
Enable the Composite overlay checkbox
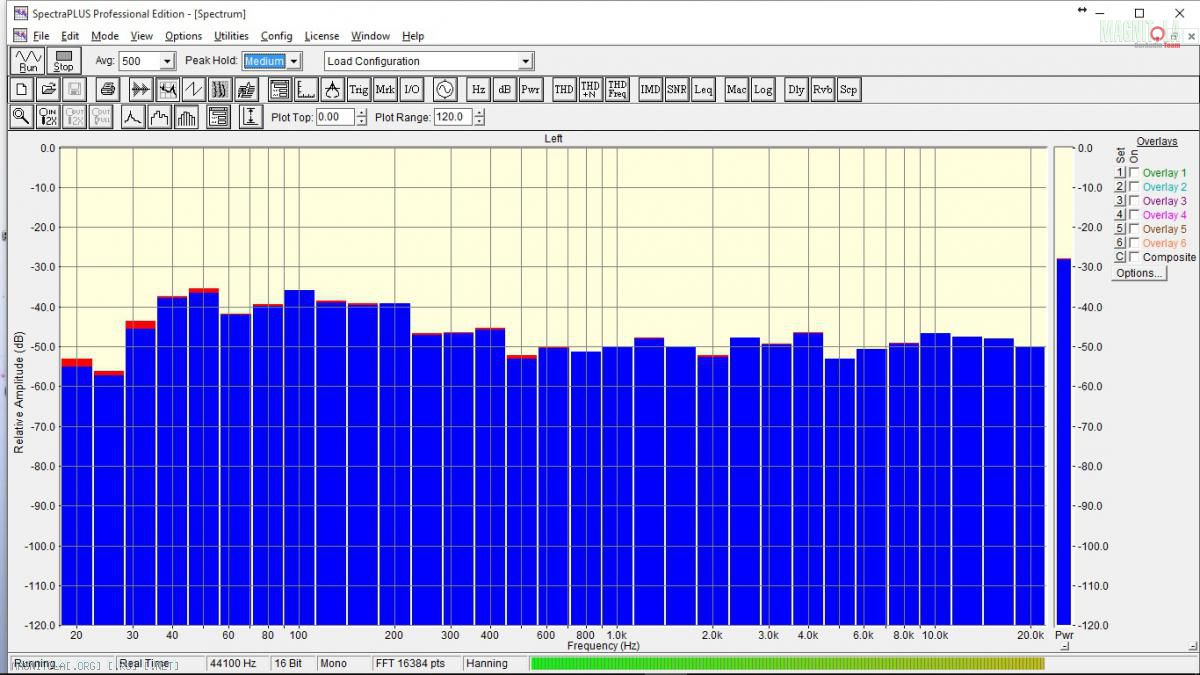(x=1134, y=257)
